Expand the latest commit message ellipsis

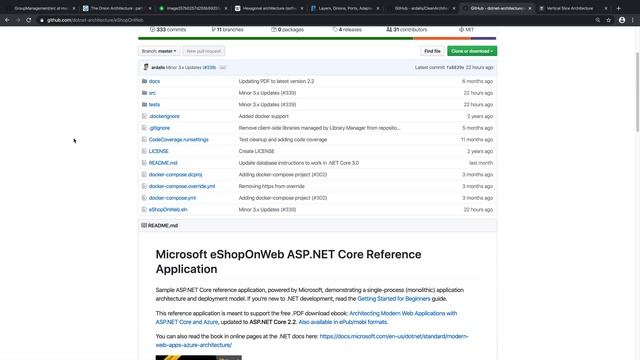pyautogui.click(x=222, y=68)
